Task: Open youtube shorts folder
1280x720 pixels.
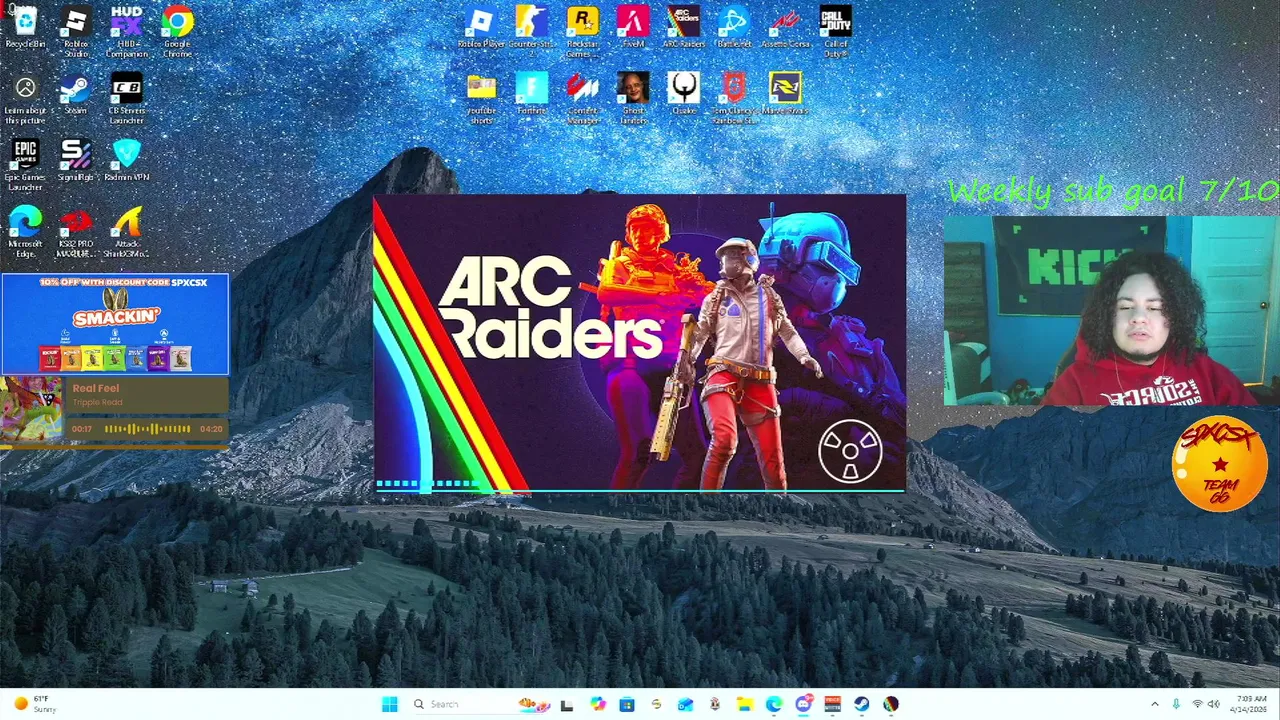Action: 481,99
